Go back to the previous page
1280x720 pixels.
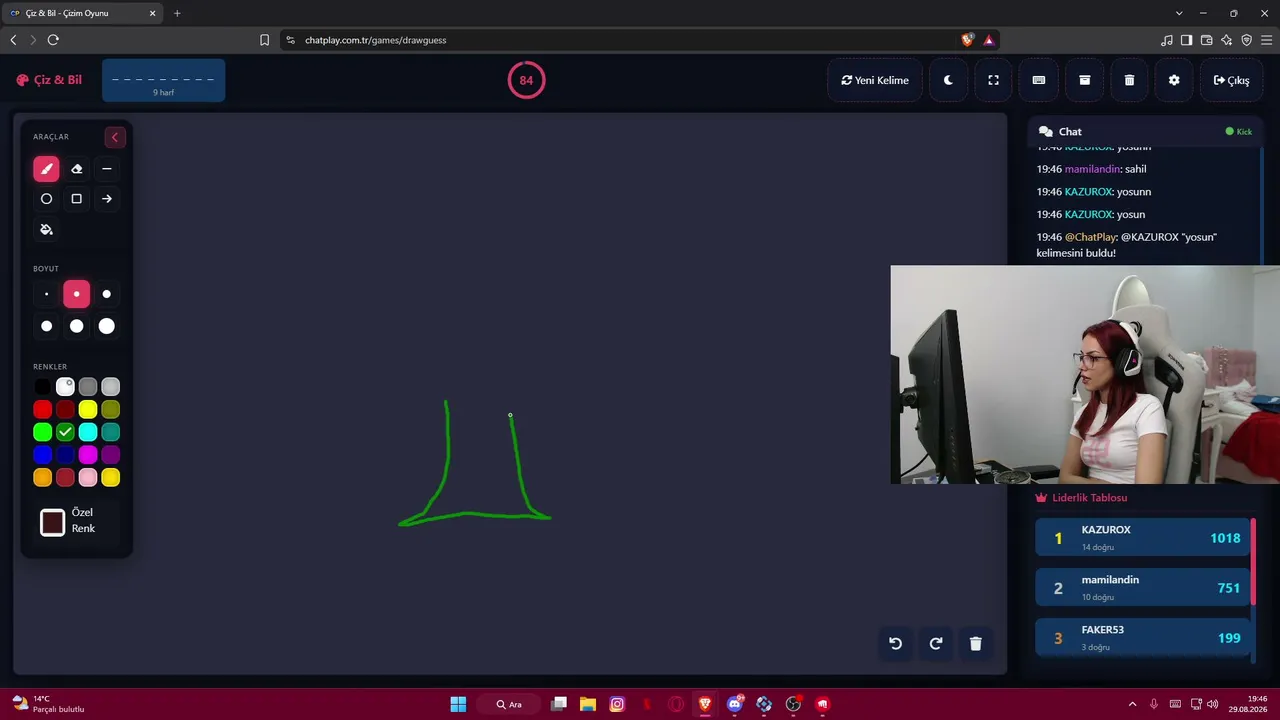point(13,40)
